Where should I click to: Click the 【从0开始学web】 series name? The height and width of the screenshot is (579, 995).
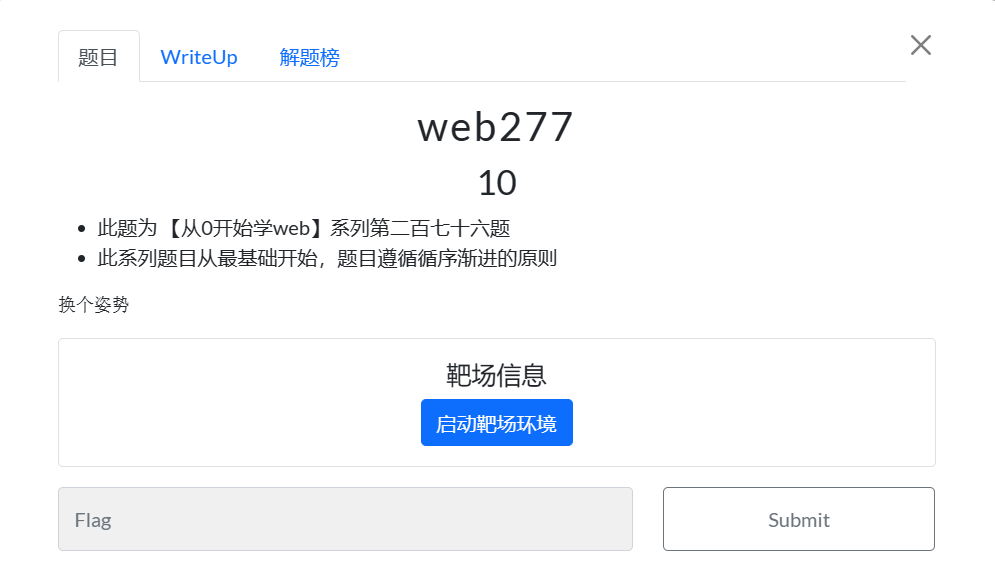[244, 228]
